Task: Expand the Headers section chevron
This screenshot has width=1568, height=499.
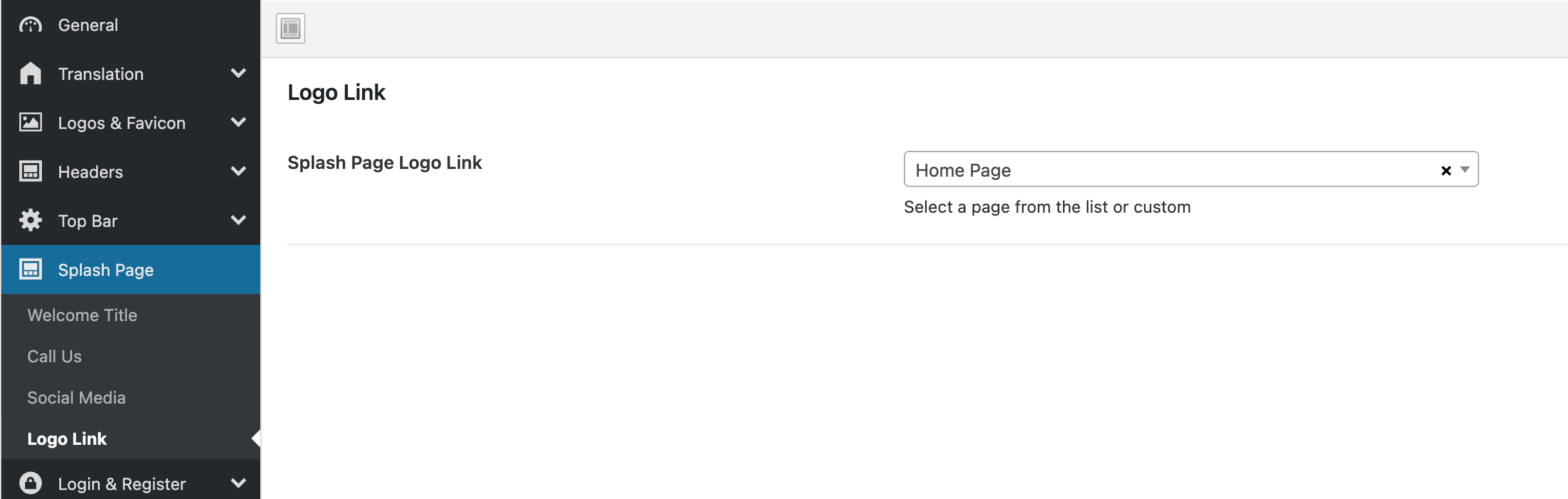Action: click(238, 171)
